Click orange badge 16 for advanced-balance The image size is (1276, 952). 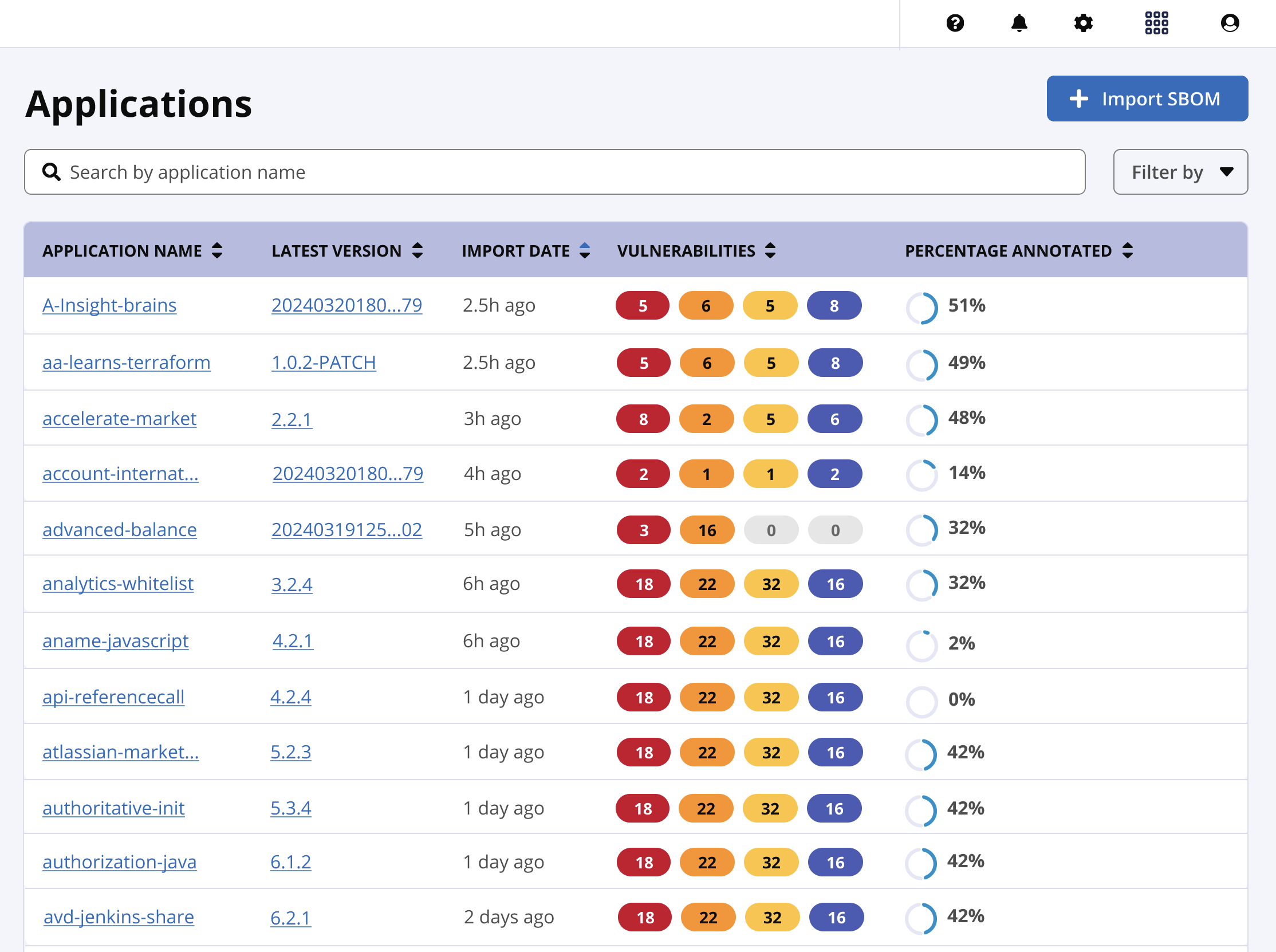click(x=707, y=530)
